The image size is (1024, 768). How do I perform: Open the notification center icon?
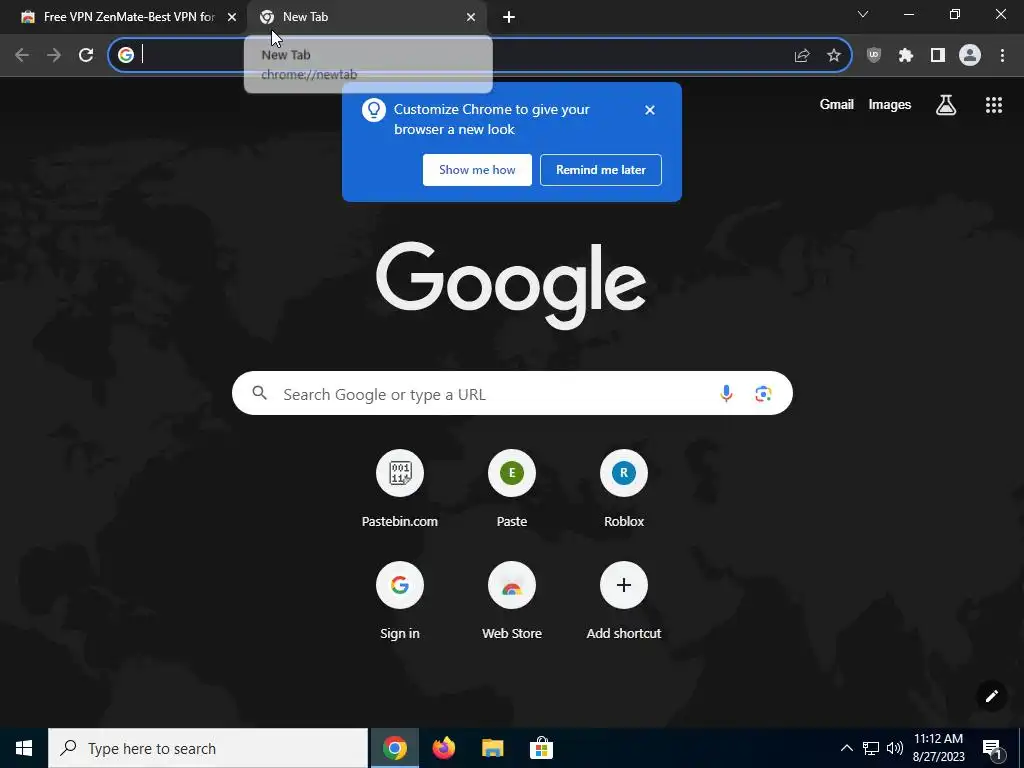click(992, 749)
